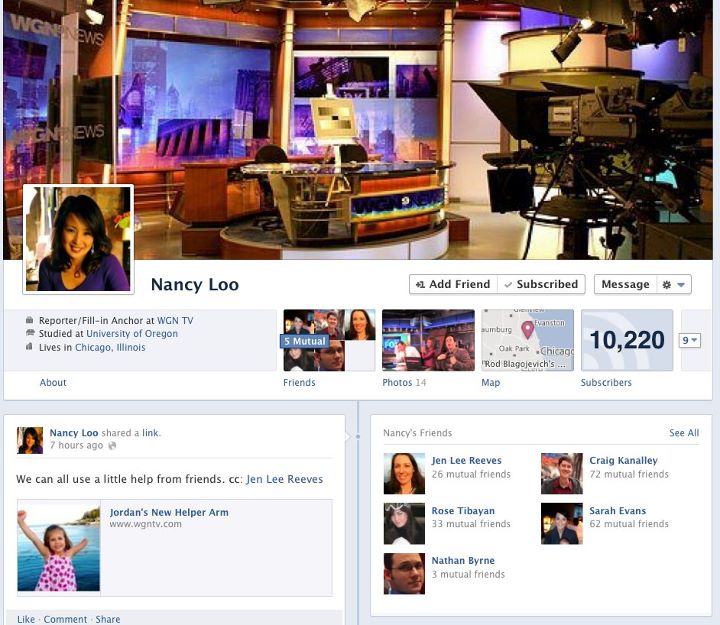Click Jen Lee Reeves' friend avatar
Viewport: 720px width, 625px height.
[404, 473]
